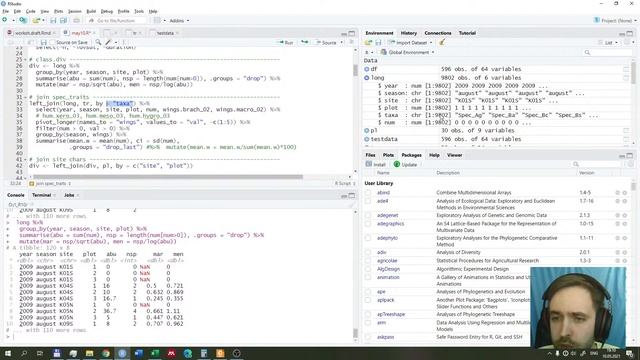Click the Search icon on Windows taskbar
The image size is (640, 360).
(24, 353)
